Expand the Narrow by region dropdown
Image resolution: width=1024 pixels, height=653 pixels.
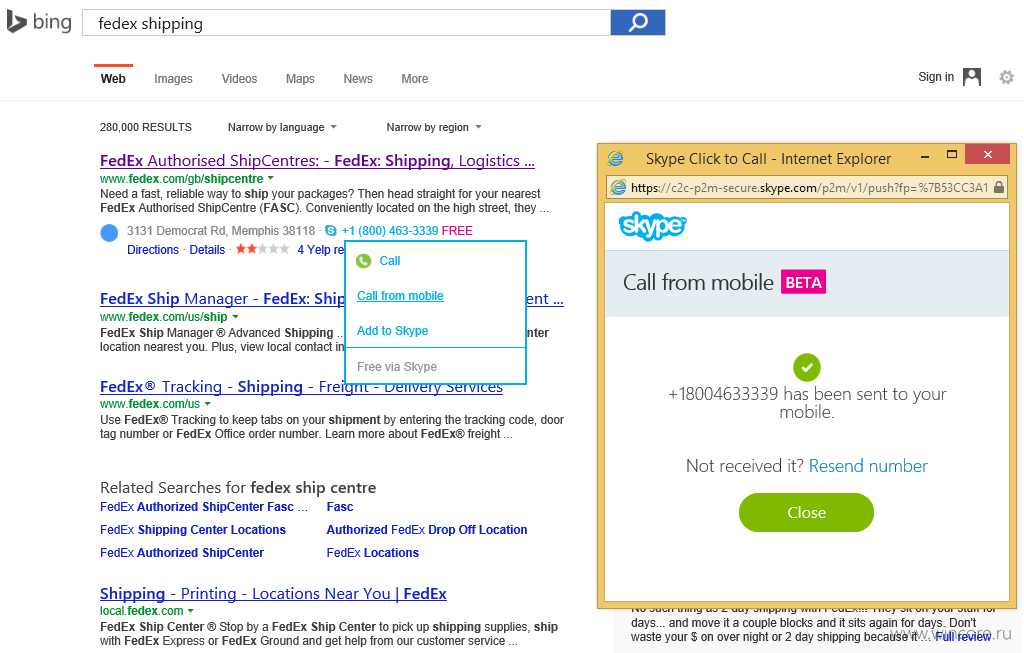[x=434, y=127]
